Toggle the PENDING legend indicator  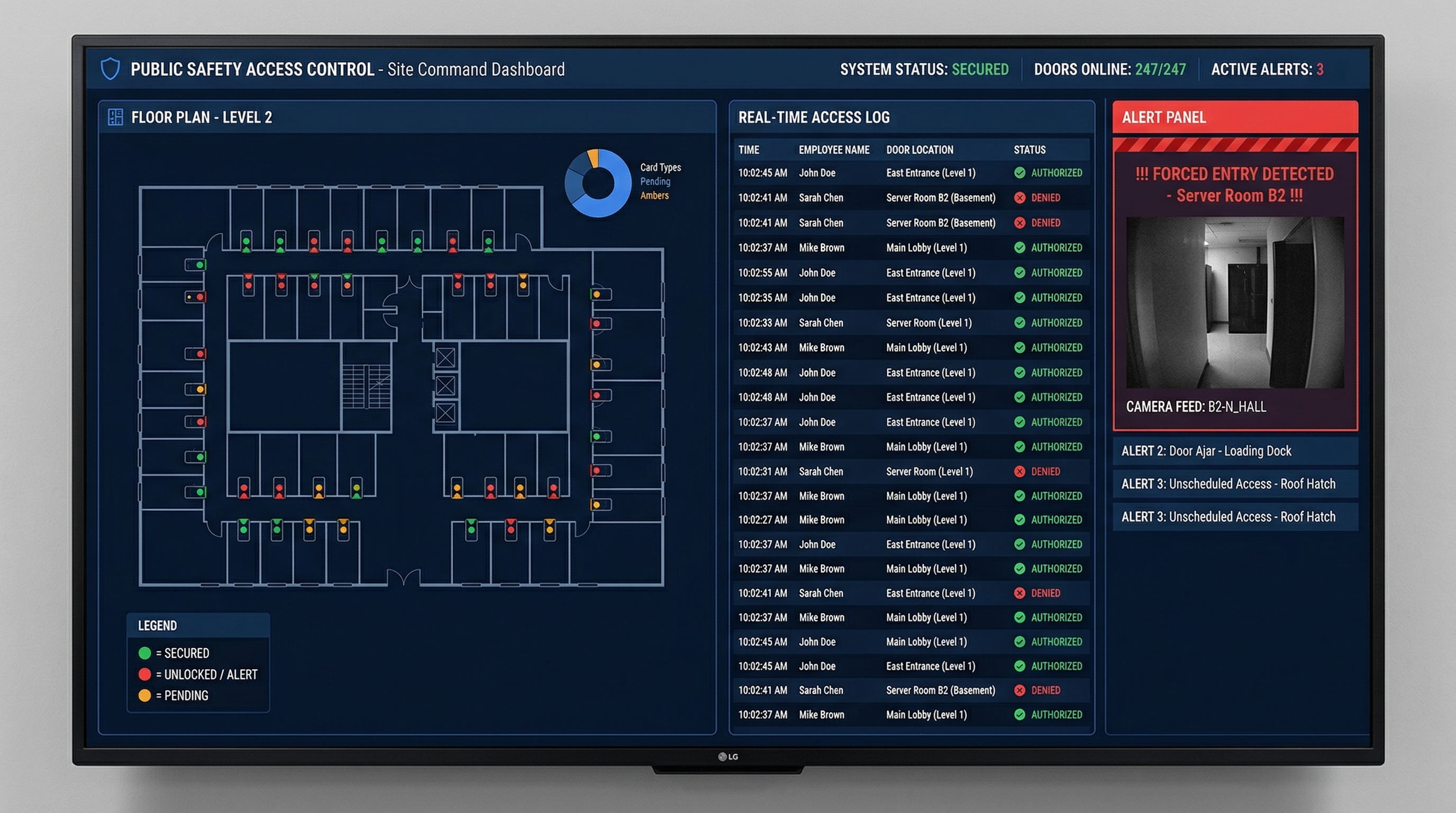[144, 695]
